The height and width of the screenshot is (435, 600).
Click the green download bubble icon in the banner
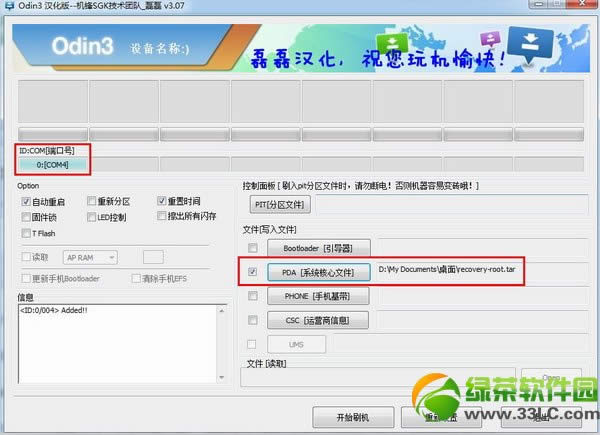pyautogui.click(x=391, y=44)
